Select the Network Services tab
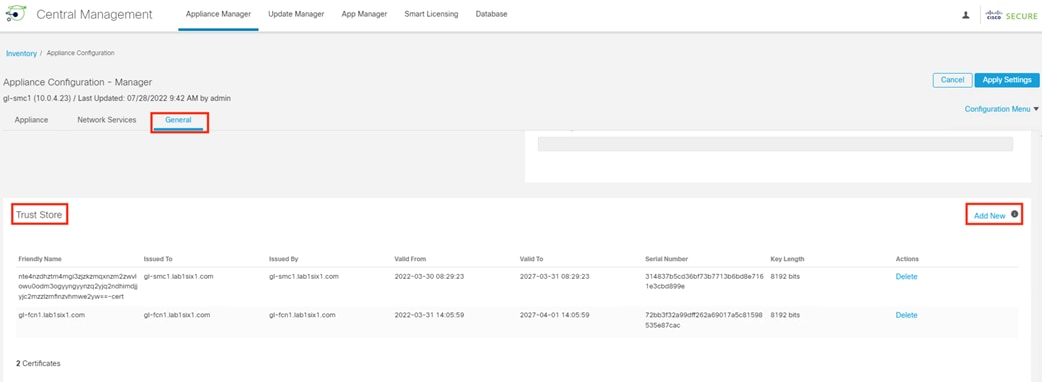 (x=107, y=120)
